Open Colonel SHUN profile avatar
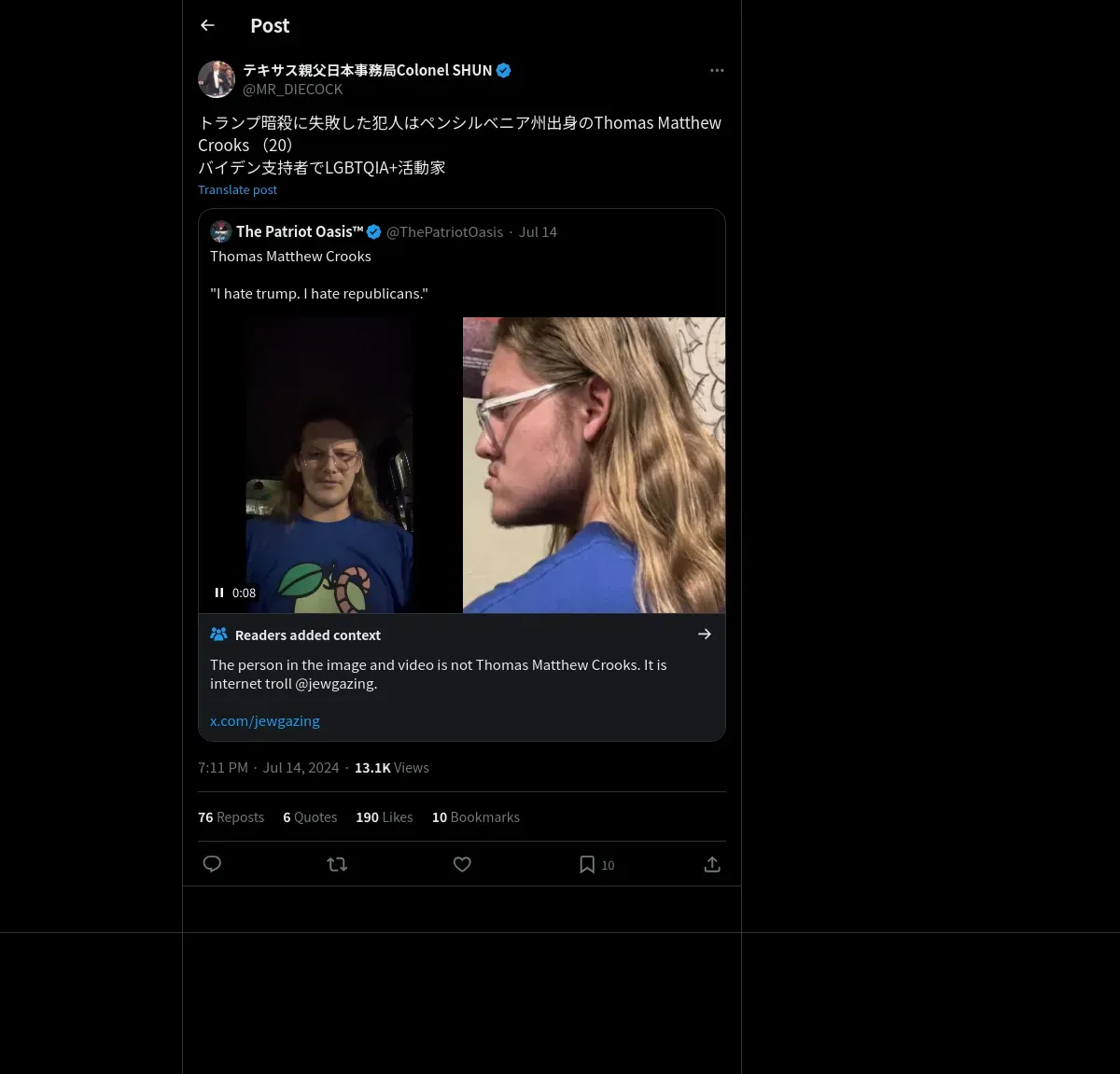The width and height of the screenshot is (1120, 1074). 217,79
